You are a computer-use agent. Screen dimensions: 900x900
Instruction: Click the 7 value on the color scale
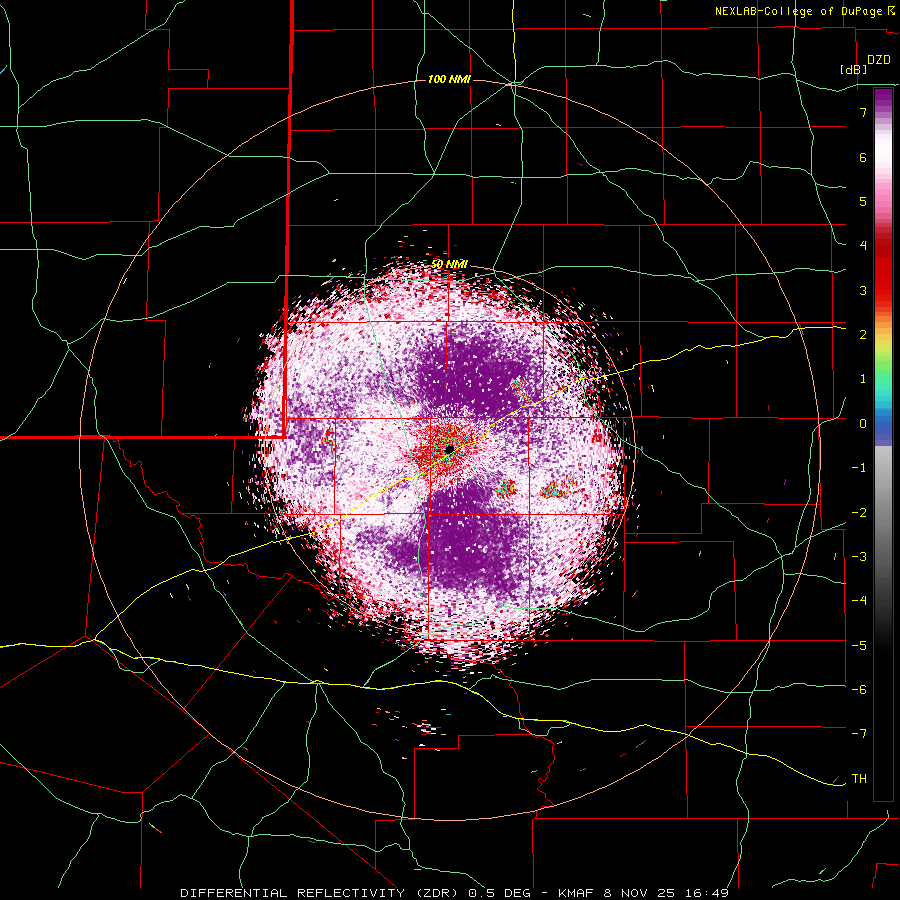pyautogui.click(x=863, y=112)
